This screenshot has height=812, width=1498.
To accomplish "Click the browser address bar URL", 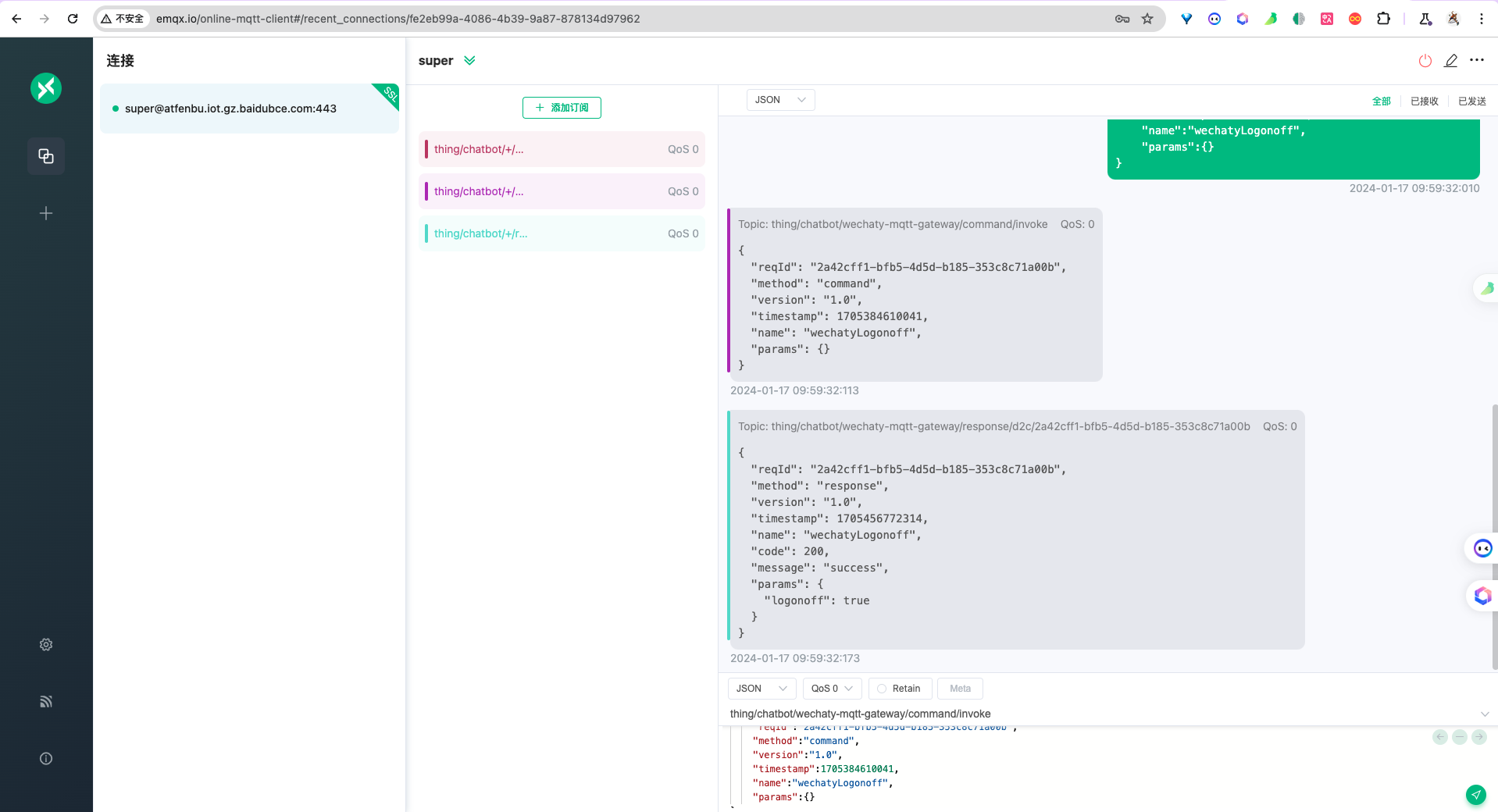I will click(x=398, y=19).
